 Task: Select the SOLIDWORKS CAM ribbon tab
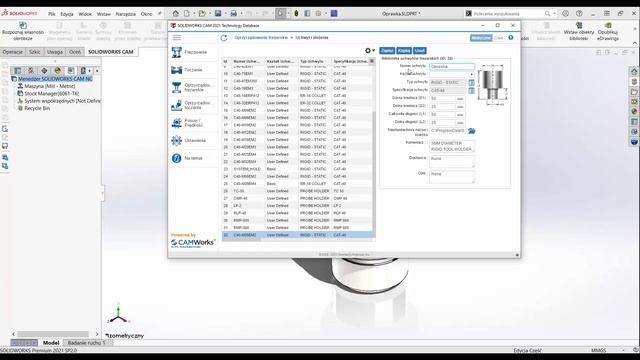click(111, 52)
